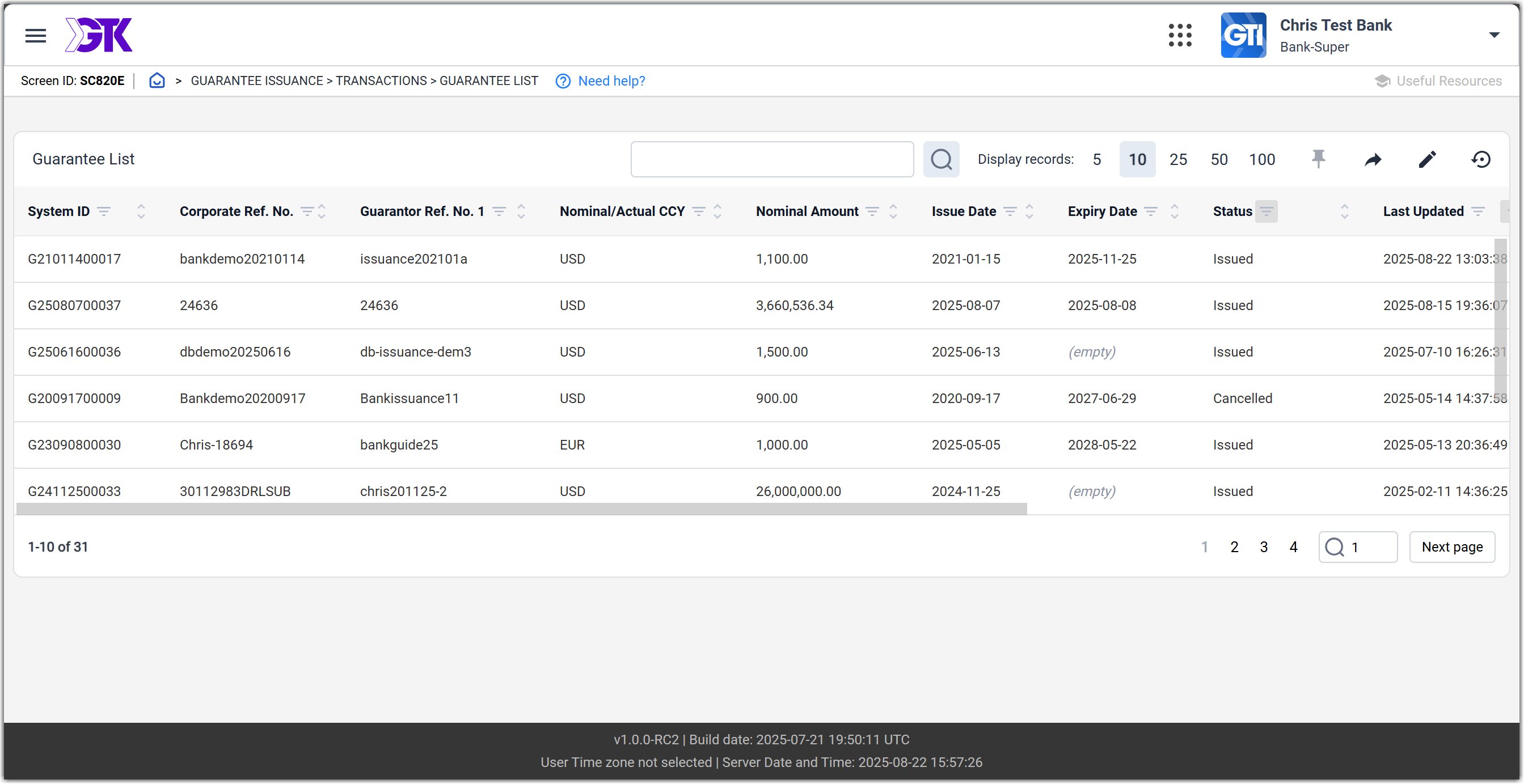Sort by Nominal/Actual CCY column
Image resolution: width=1524 pixels, height=784 pixels.
tap(717, 211)
